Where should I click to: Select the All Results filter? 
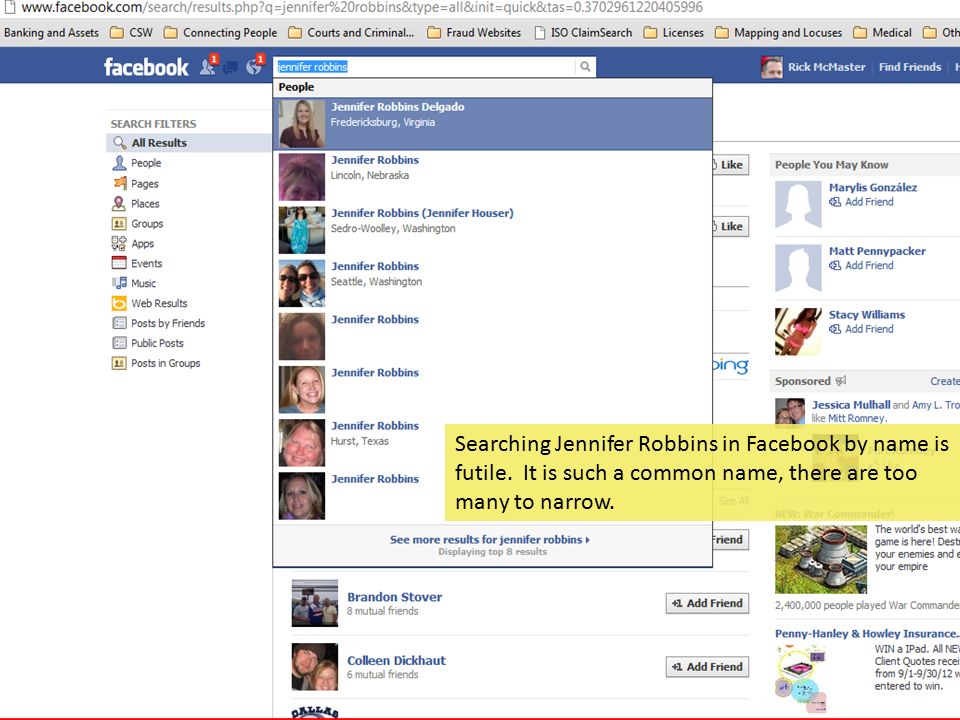[190, 143]
